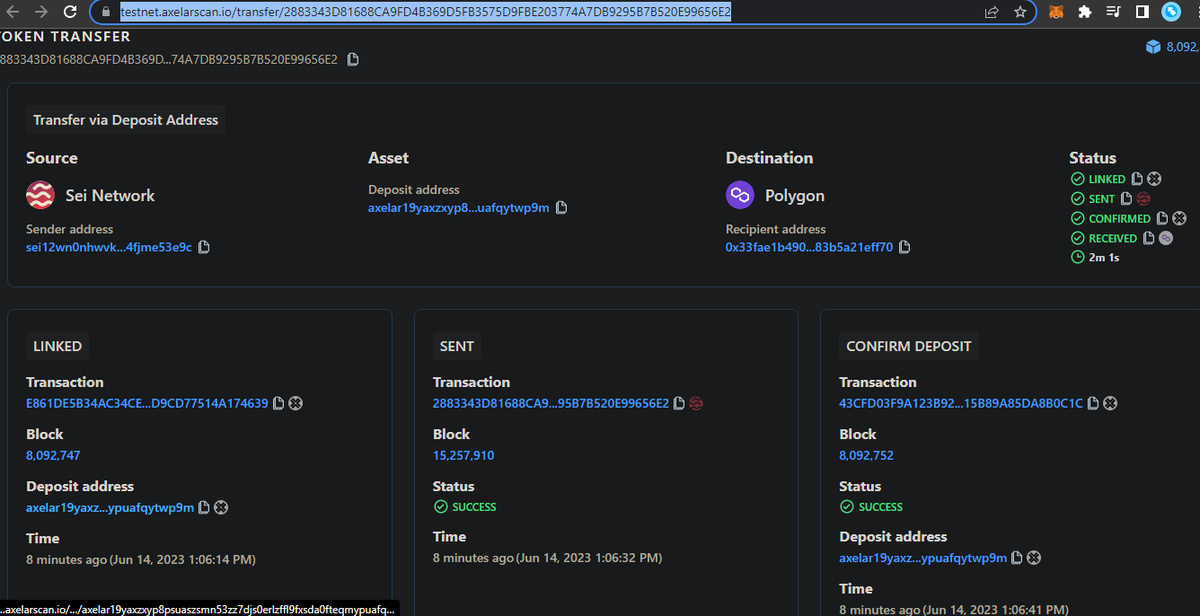Open CONFIRM DEPOSIT card deposit address link
Image resolution: width=1200 pixels, height=616 pixels.
click(x=923, y=558)
